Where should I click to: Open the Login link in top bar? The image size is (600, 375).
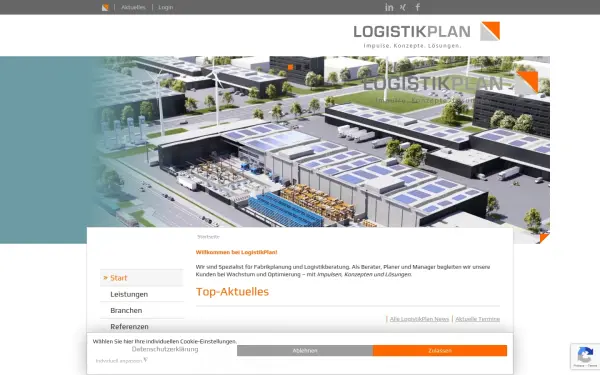[x=166, y=7]
